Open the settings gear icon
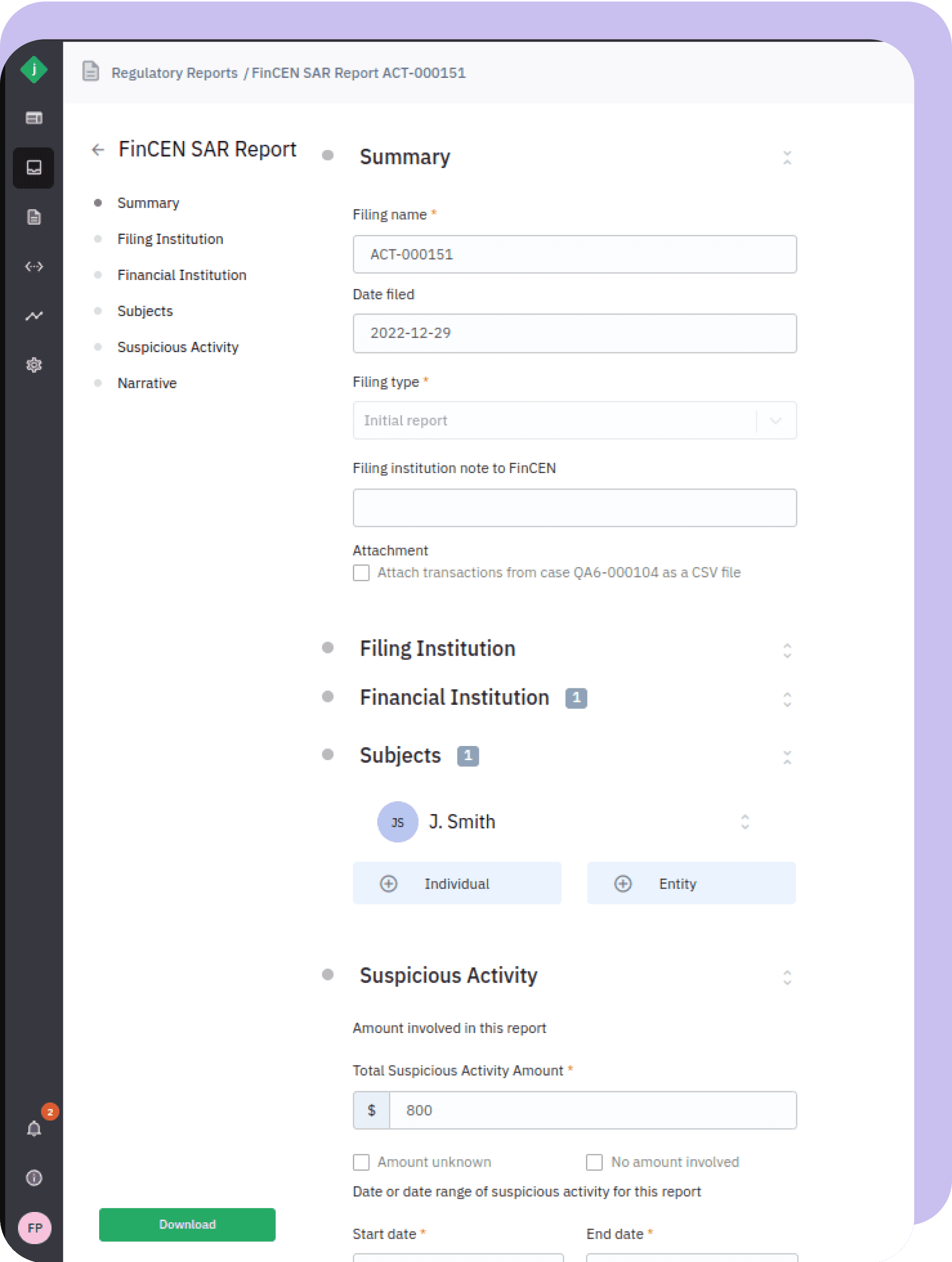This screenshot has width=952, height=1262. coord(34,365)
